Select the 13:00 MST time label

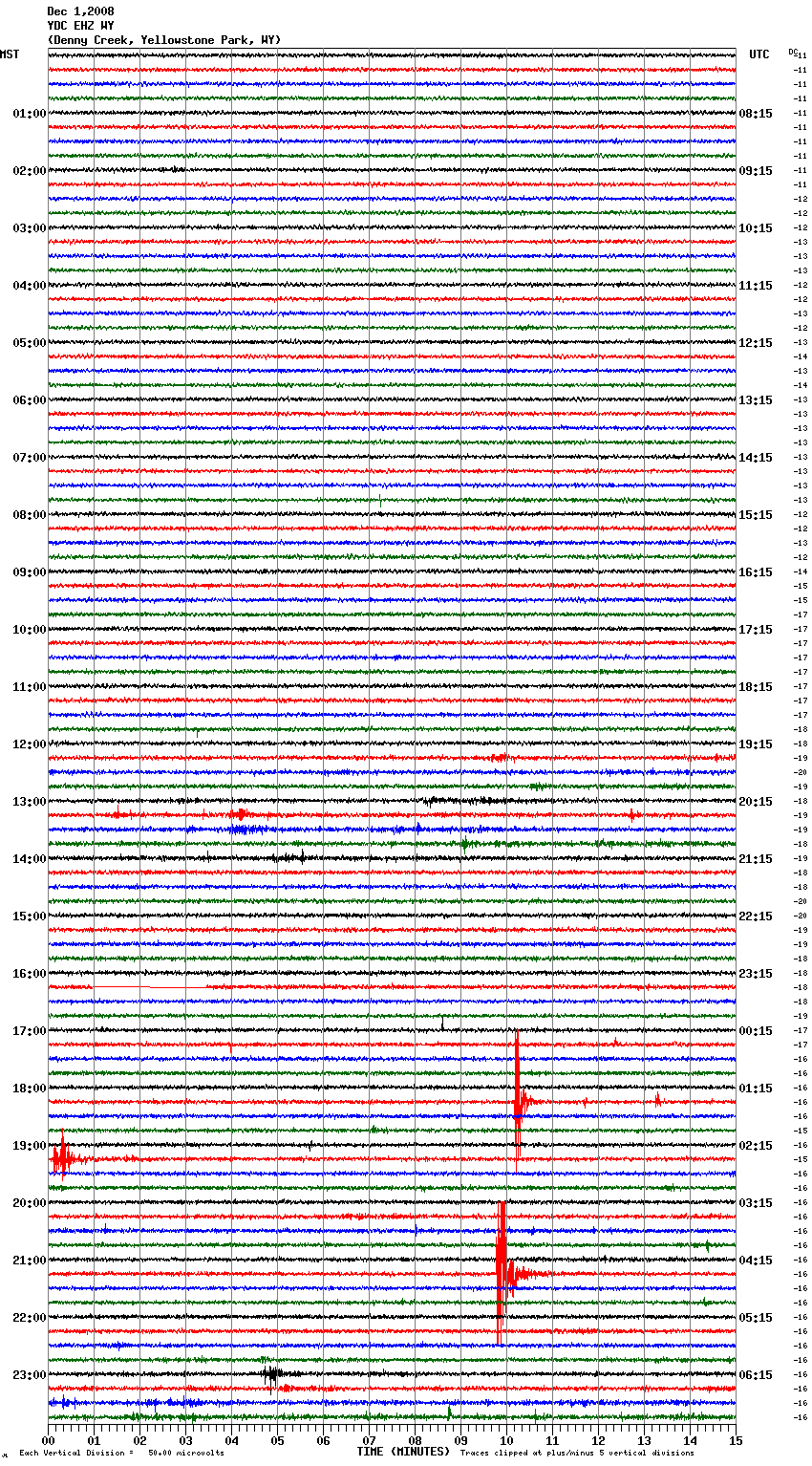pyautogui.click(x=30, y=802)
